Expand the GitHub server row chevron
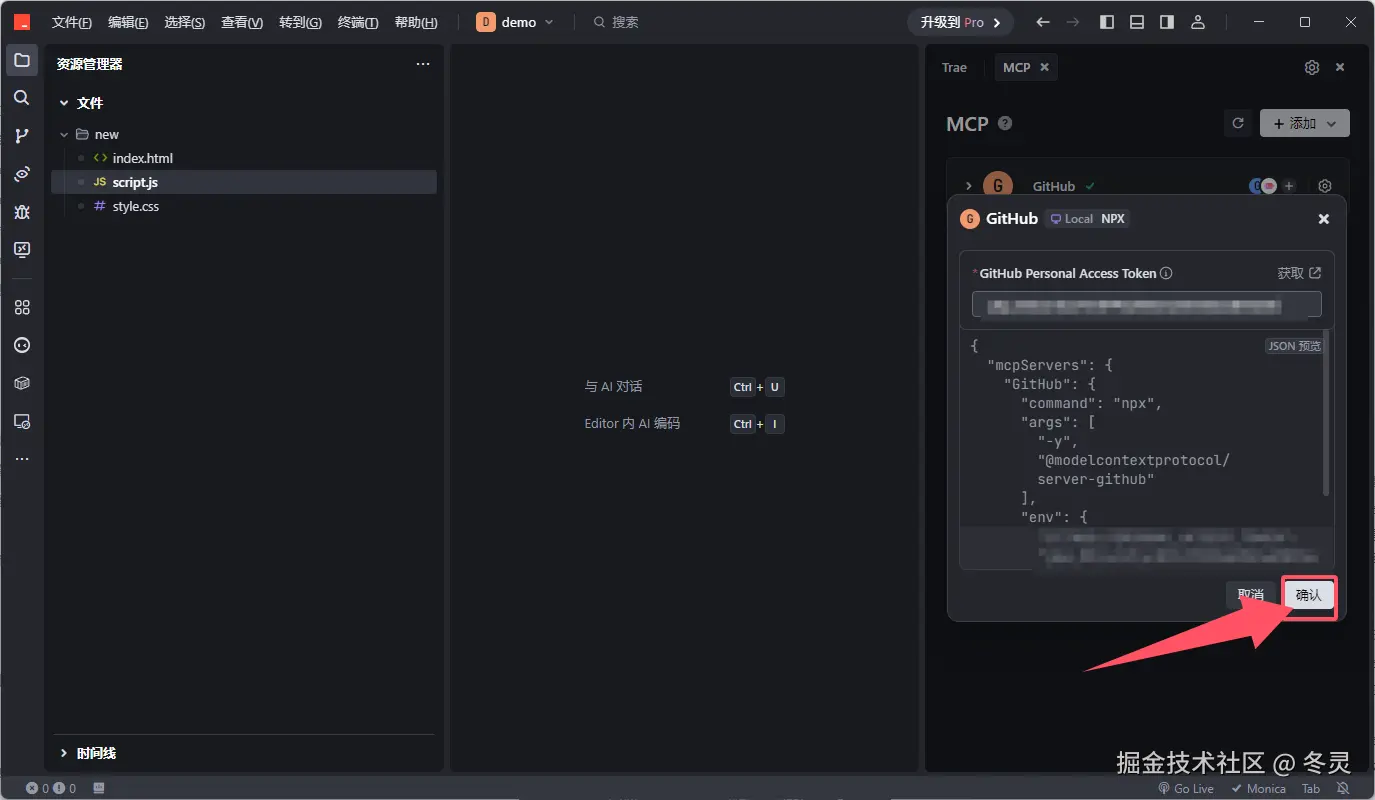1375x800 pixels. point(969,186)
